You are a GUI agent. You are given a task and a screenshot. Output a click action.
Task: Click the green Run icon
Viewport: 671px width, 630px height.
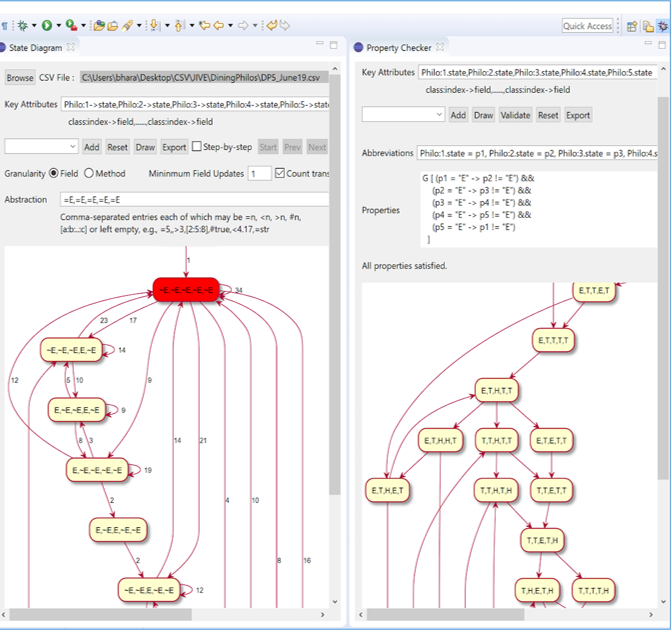(x=46, y=25)
